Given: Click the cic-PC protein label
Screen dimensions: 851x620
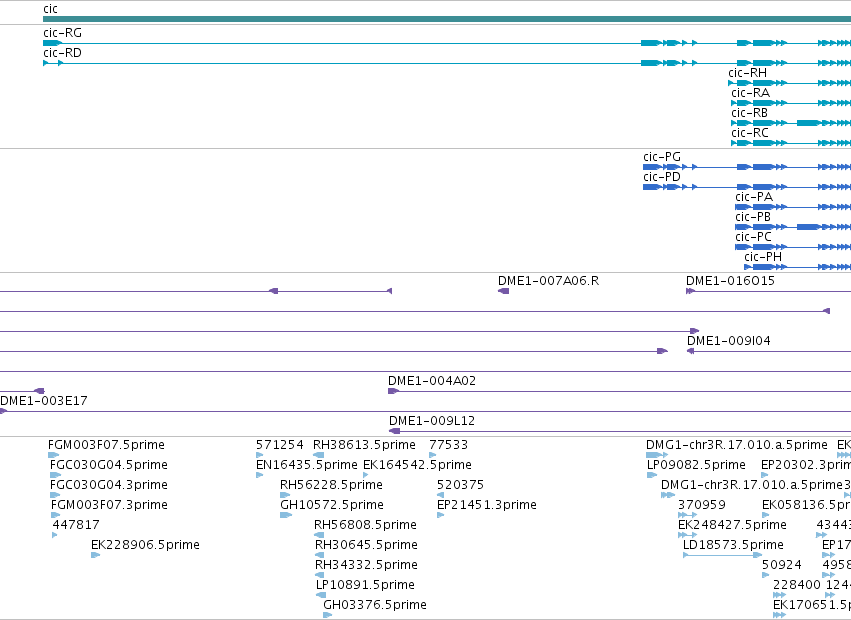Looking at the screenshot, I should (753, 237).
